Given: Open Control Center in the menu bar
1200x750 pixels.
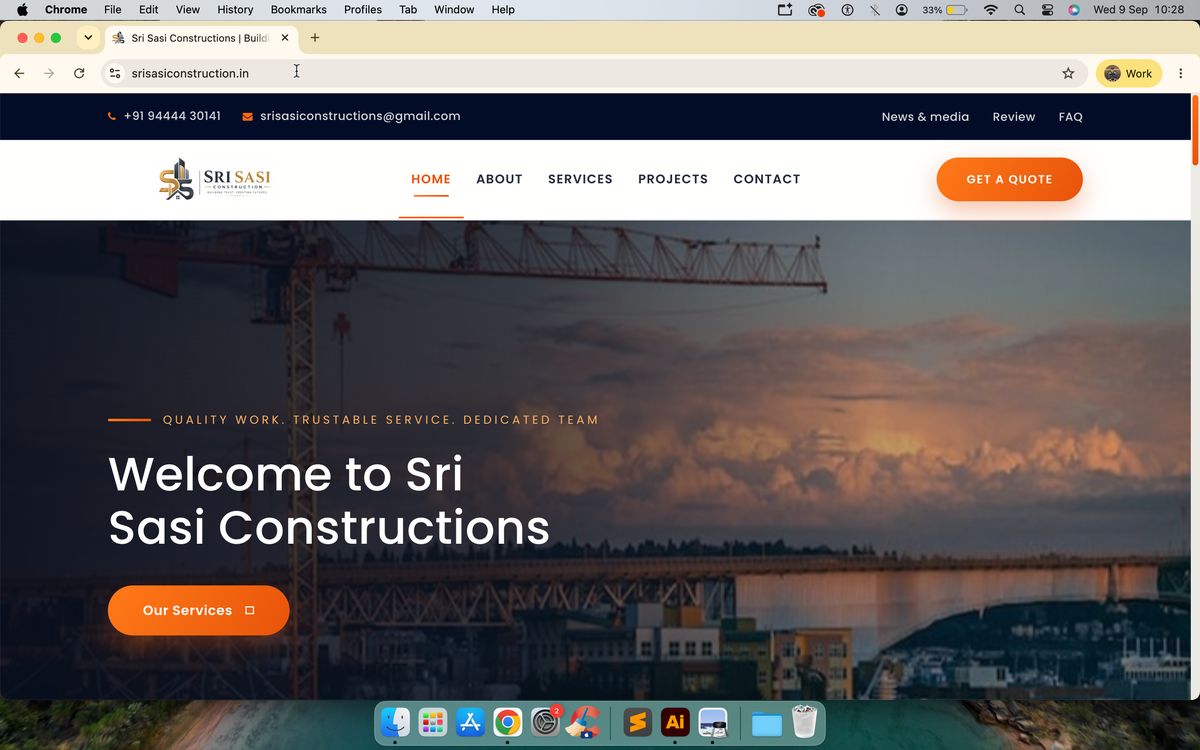Looking at the screenshot, I should (1048, 9).
